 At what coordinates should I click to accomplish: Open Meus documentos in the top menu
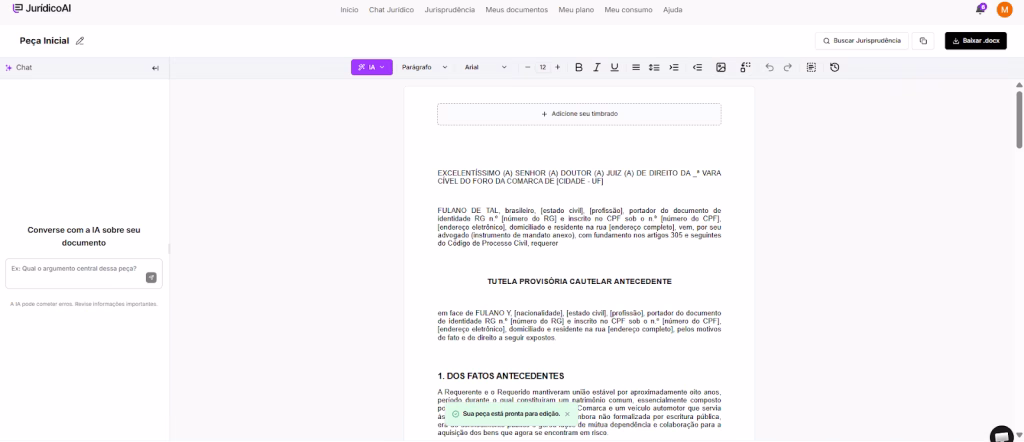pyautogui.click(x=517, y=10)
